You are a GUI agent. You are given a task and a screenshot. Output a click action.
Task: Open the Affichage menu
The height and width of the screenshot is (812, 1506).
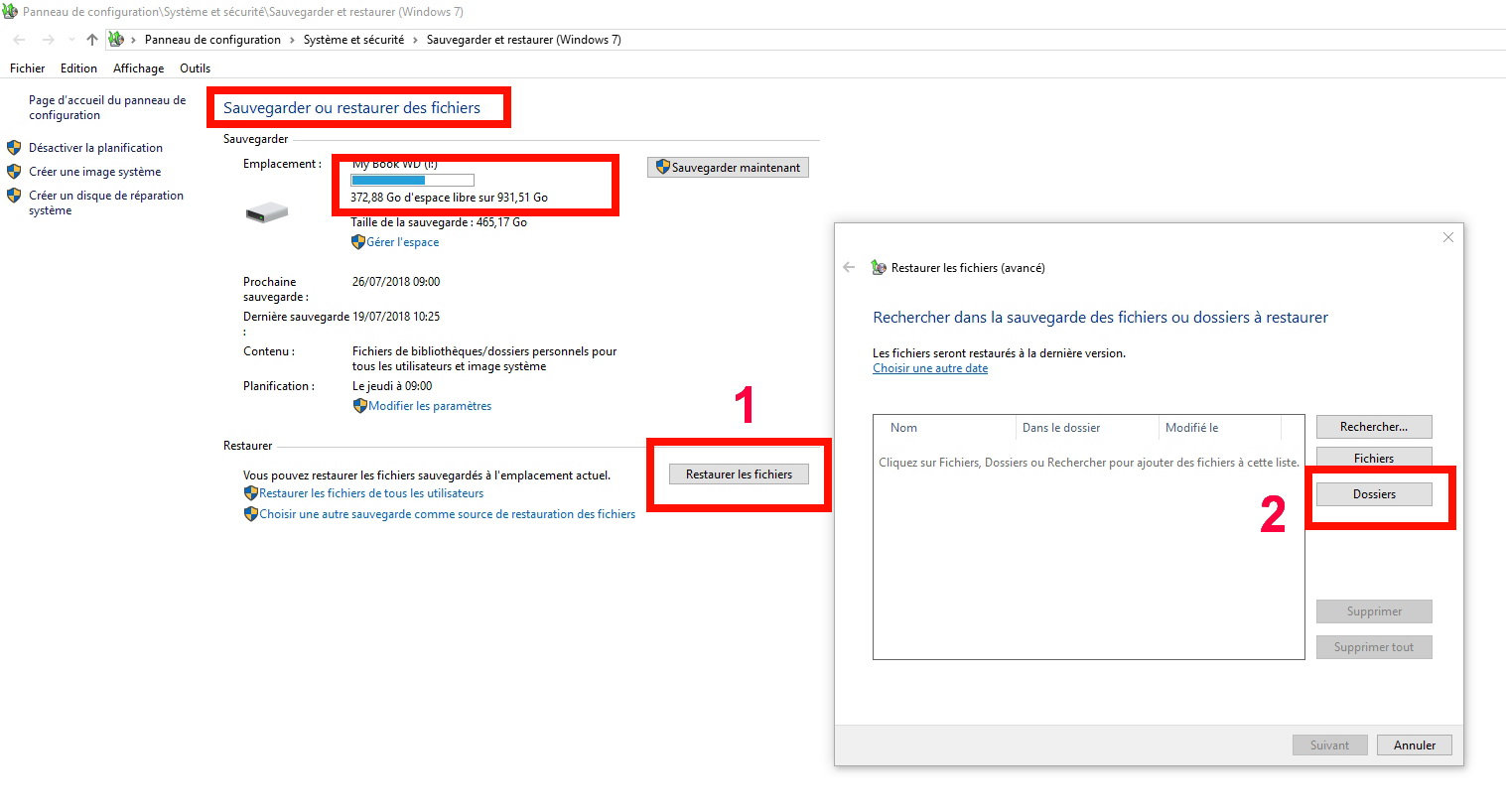(138, 68)
